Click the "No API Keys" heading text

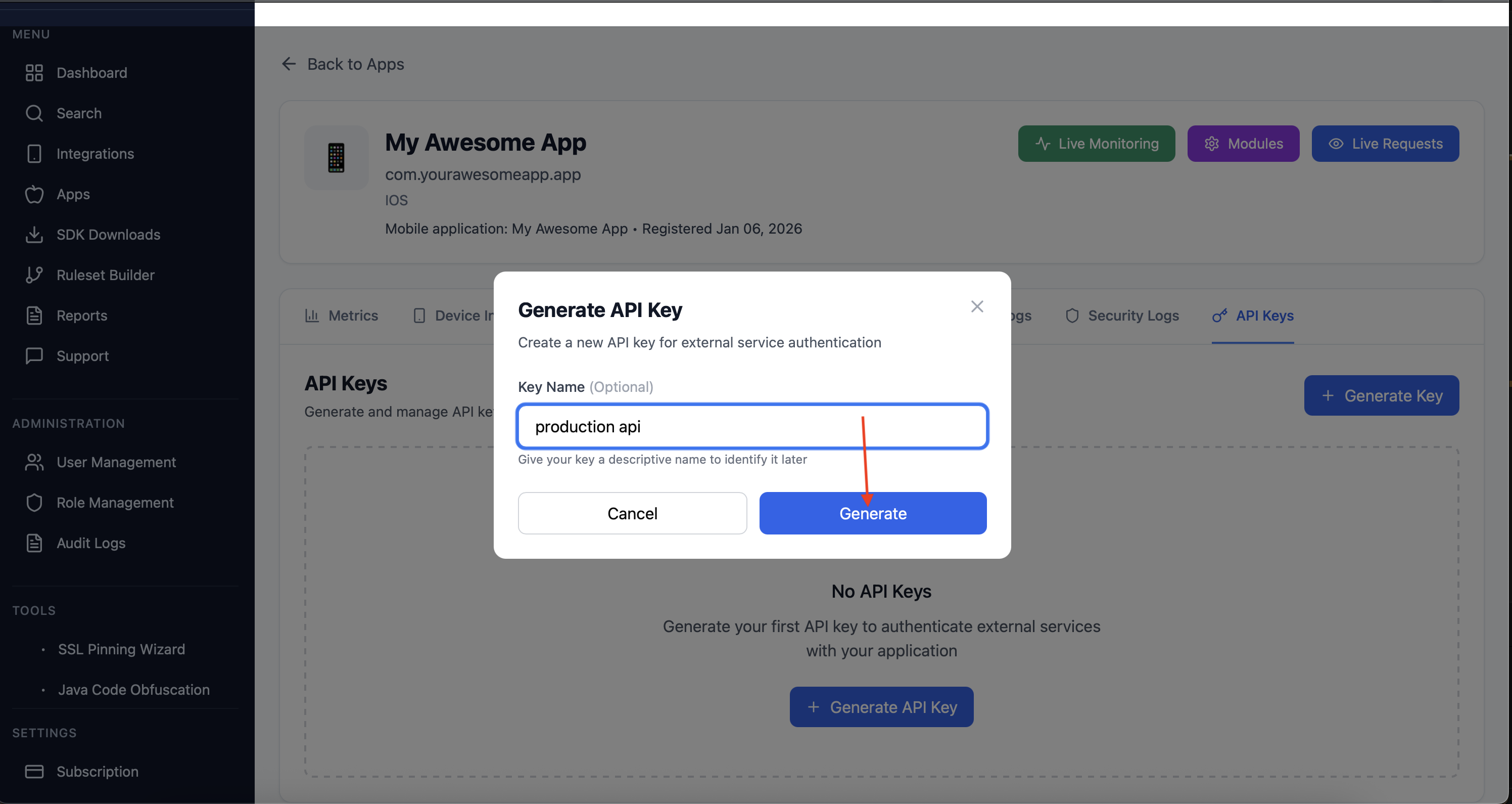882,592
